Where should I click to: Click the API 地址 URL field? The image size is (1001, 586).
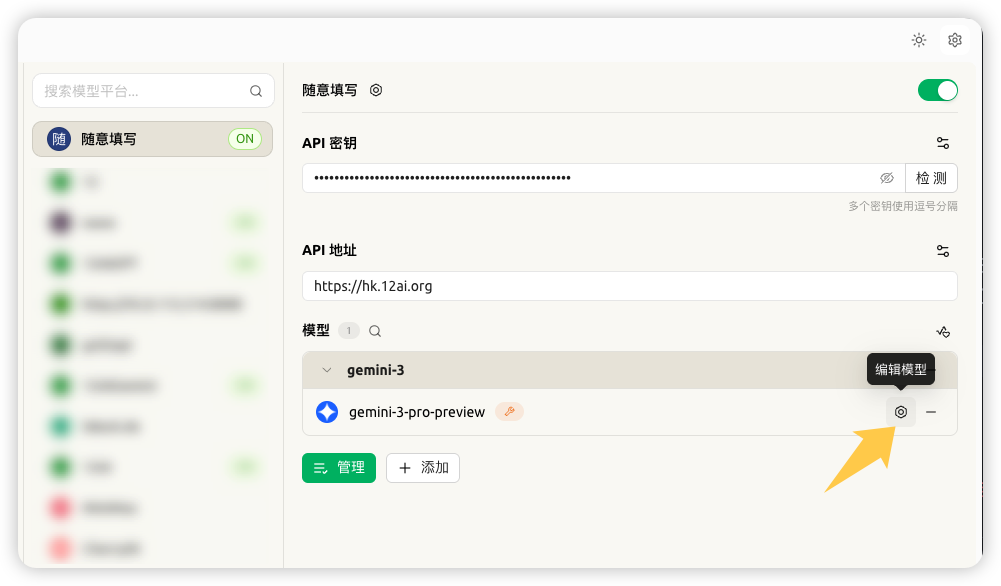pos(628,286)
